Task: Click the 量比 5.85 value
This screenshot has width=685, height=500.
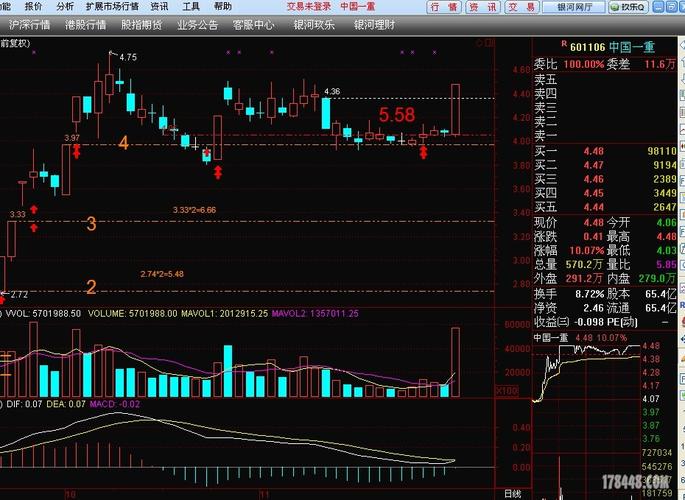Action: tap(666, 265)
